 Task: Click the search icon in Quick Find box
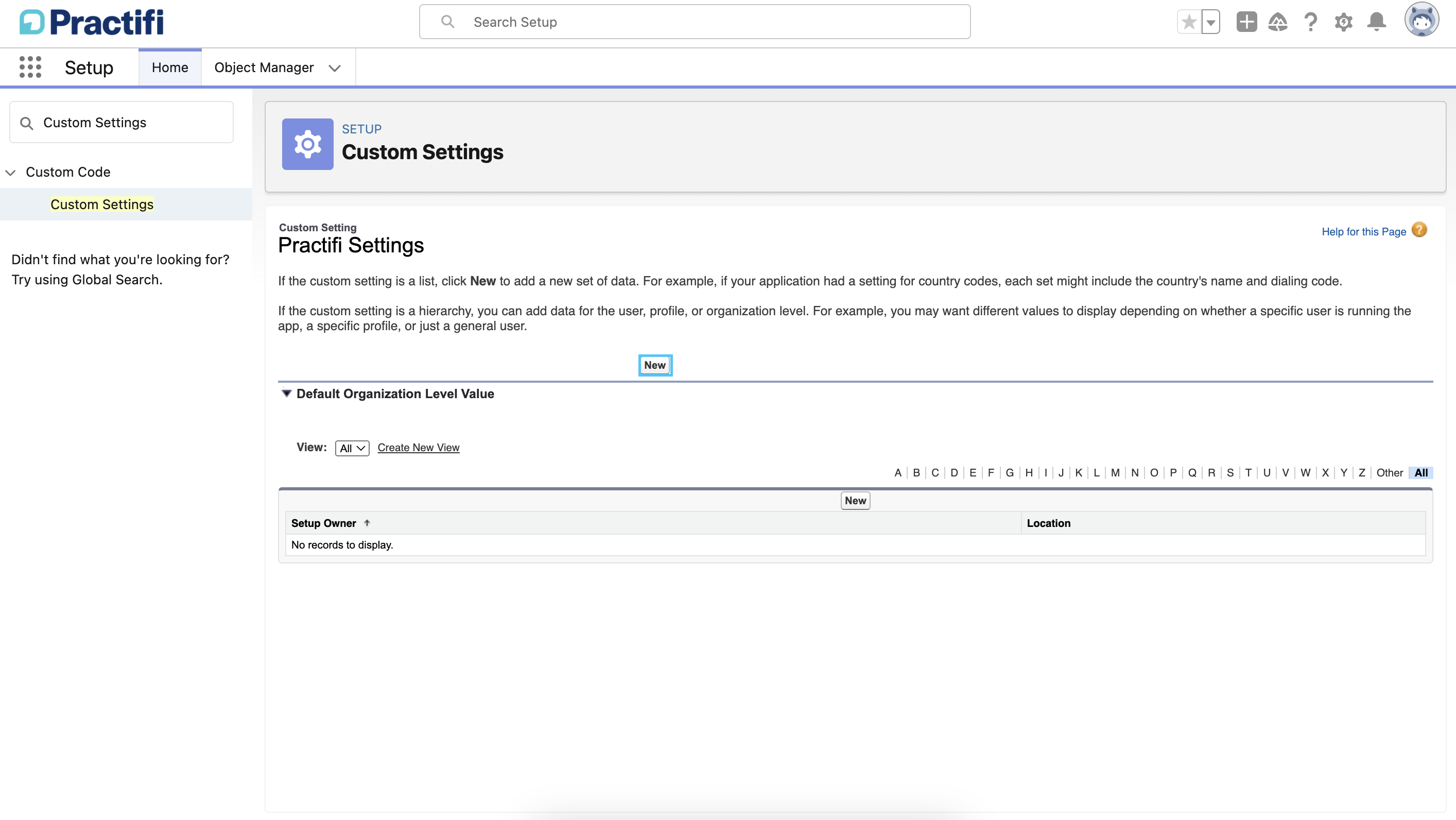click(27, 123)
